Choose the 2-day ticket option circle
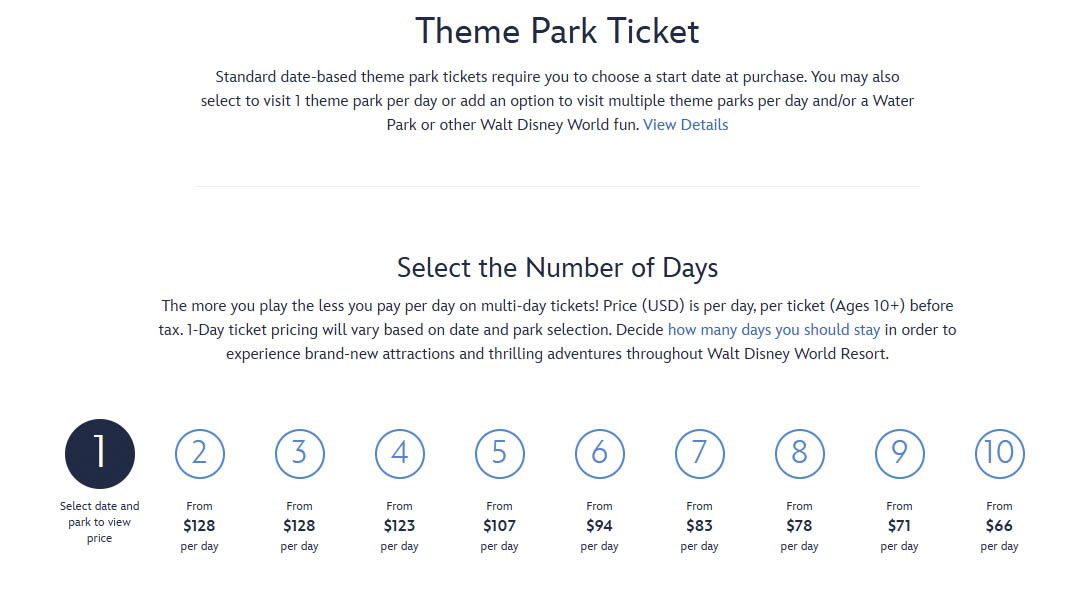 [200, 453]
